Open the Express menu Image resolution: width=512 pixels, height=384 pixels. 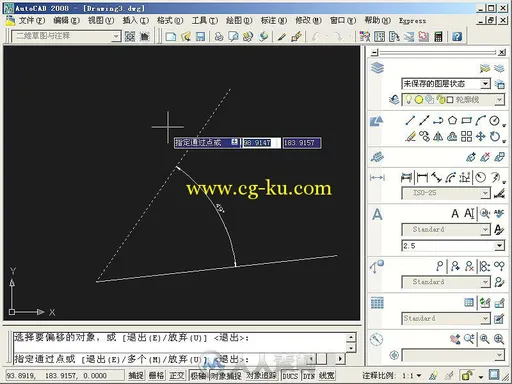pyautogui.click(x=412, y=21)
